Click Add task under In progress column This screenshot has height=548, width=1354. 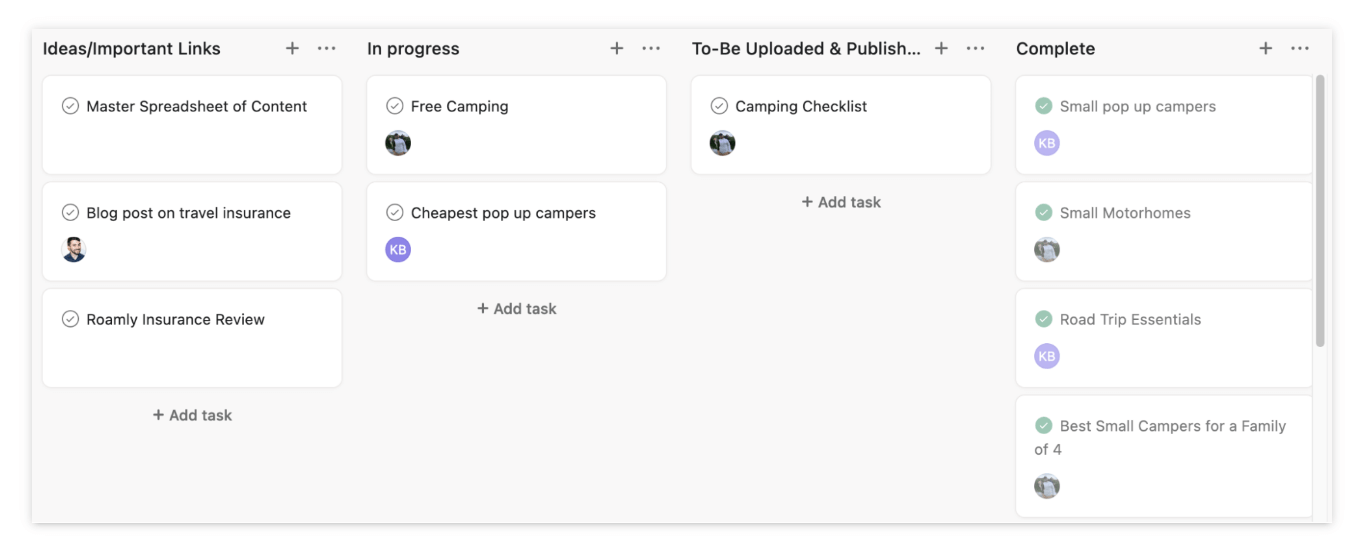click(517, 309)
